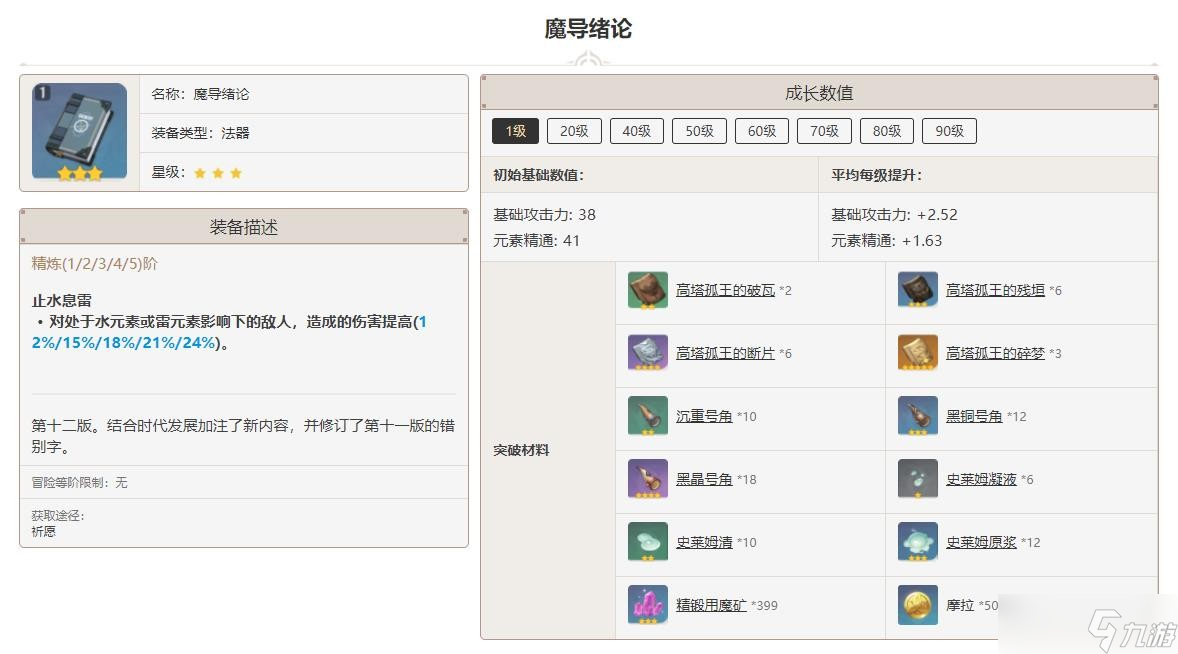Image resolution: width=1178 pixels, height=654 pixels.
Task: Open the 史莱姆清 material link
Action: point(704,542)
